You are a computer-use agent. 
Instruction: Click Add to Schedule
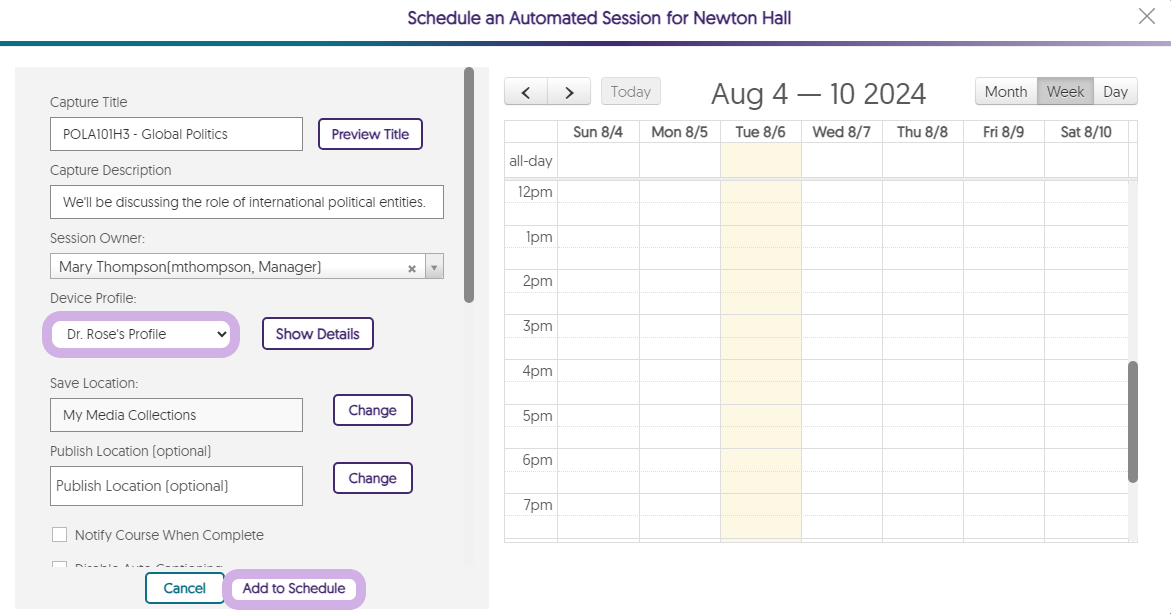[x=294, y=588]
